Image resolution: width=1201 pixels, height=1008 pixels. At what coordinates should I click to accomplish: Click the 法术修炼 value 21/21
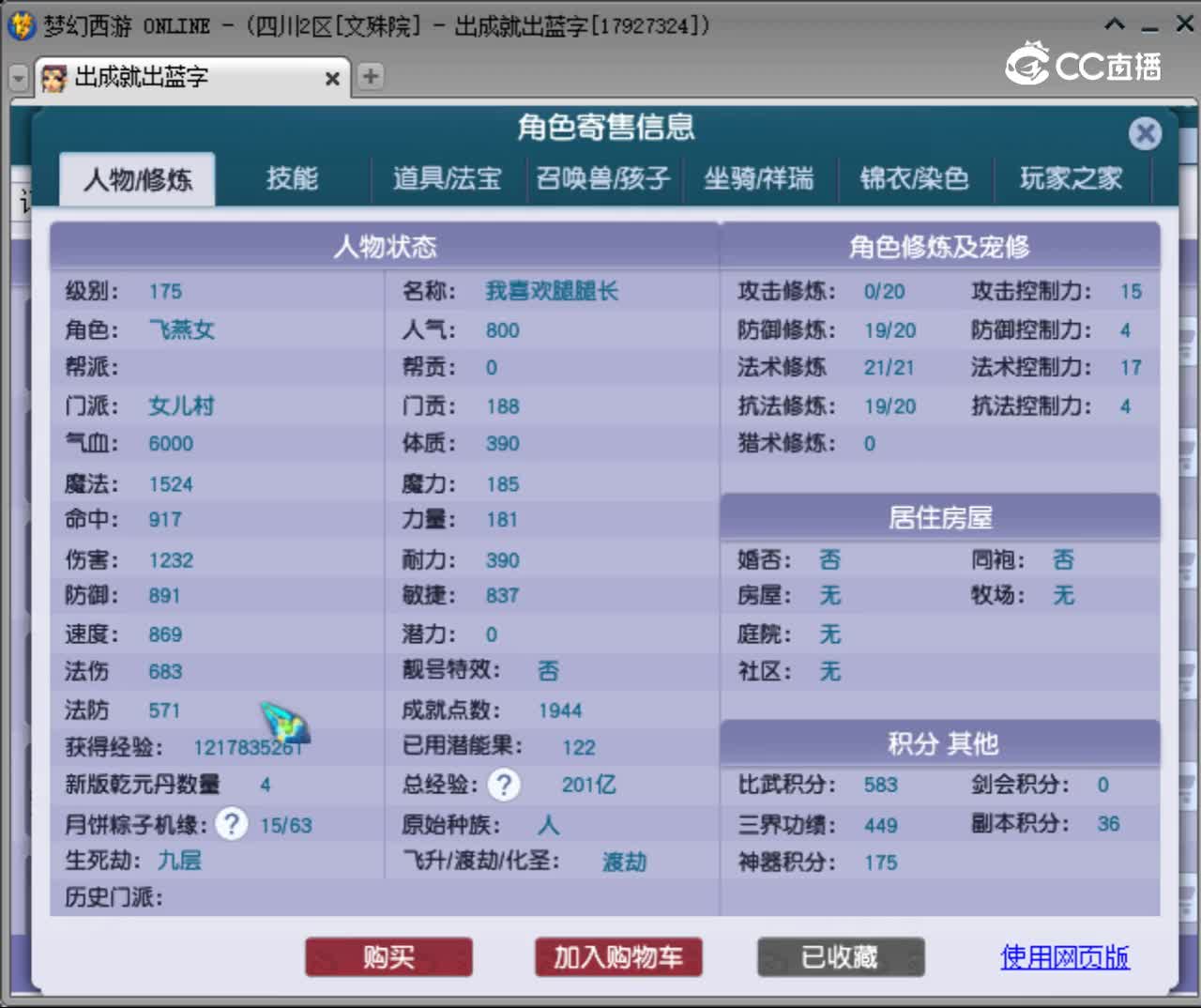tap(889, 368)
